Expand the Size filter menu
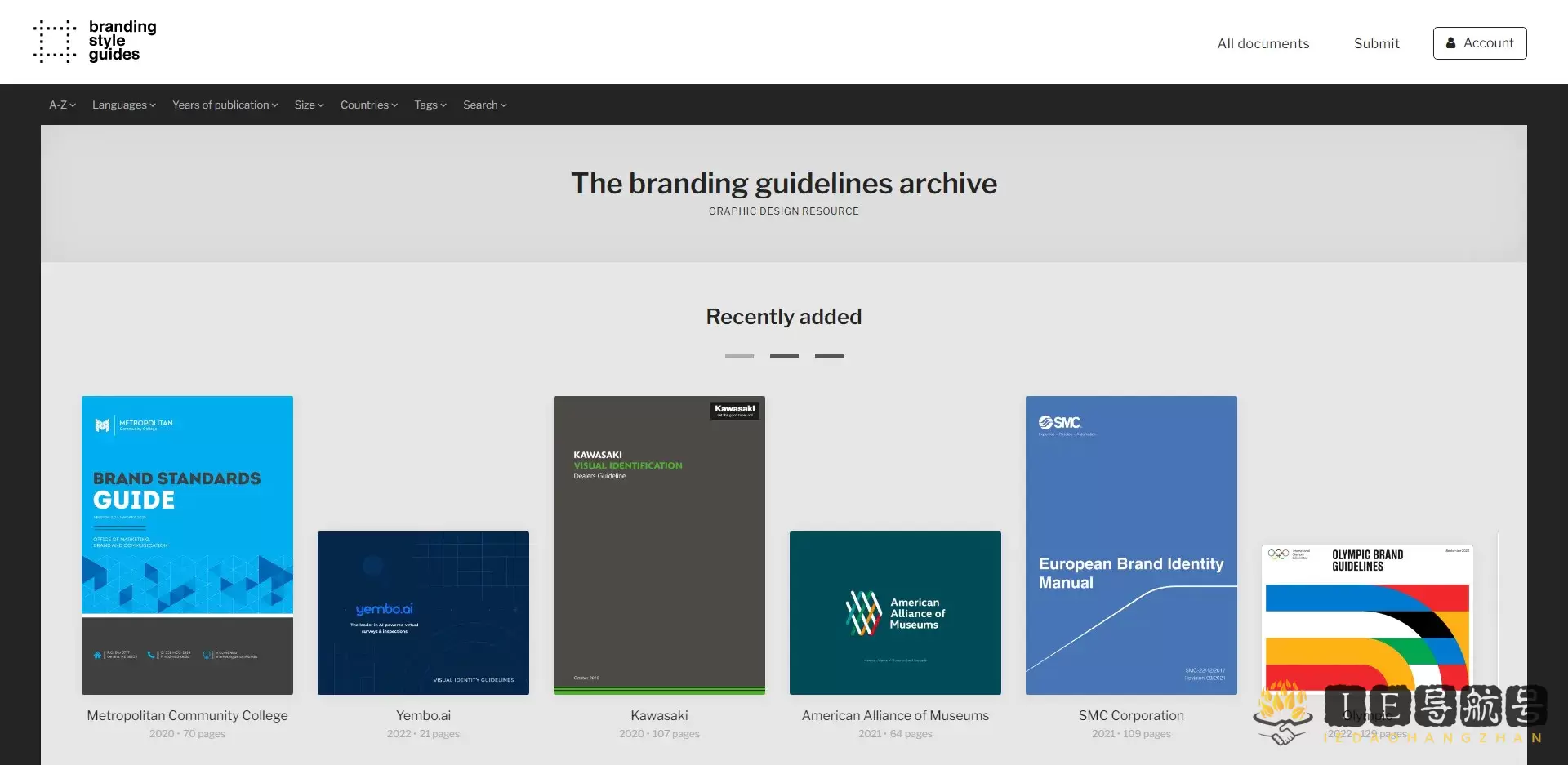 coord(308,105)
